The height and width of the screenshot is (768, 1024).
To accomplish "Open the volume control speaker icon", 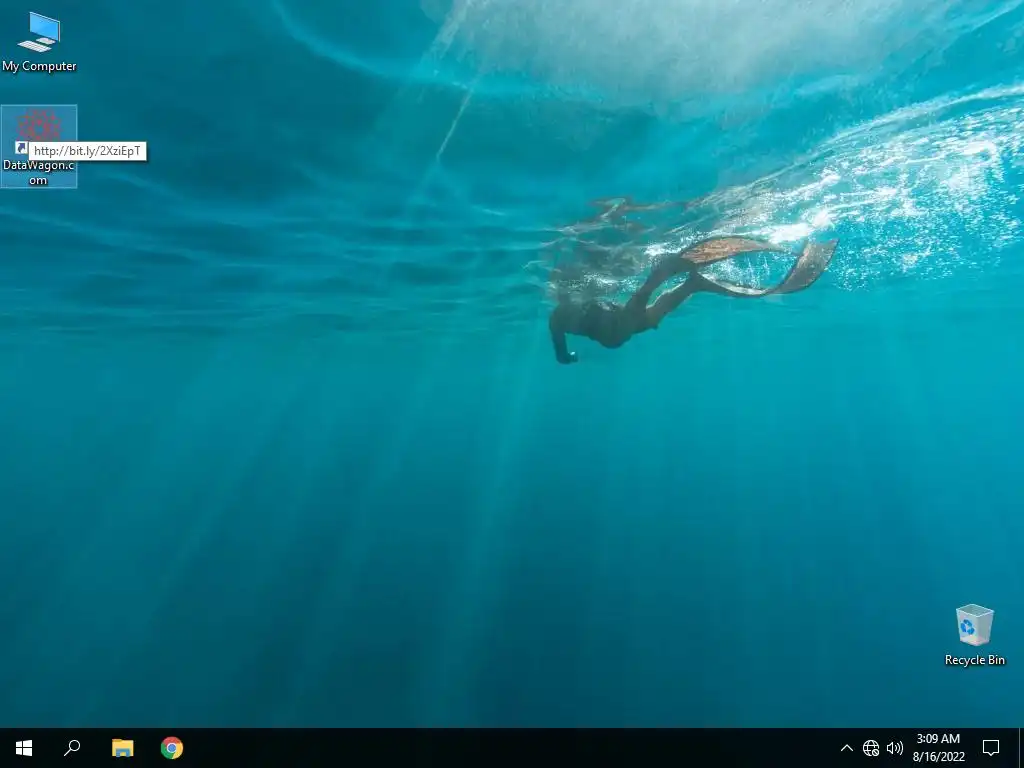I will [x=895, y=748].
